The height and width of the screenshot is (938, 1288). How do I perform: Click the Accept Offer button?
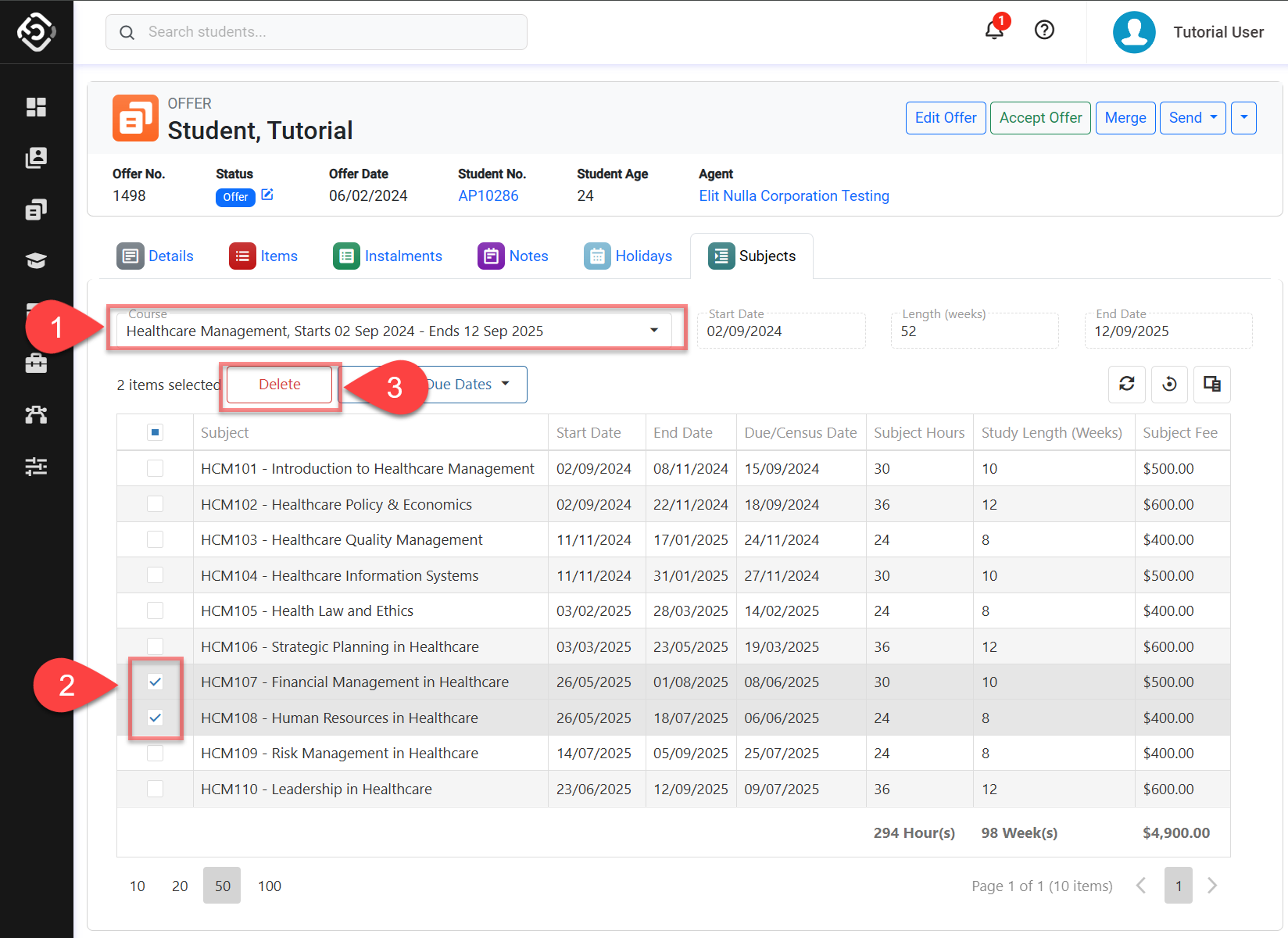(1040, 118)
